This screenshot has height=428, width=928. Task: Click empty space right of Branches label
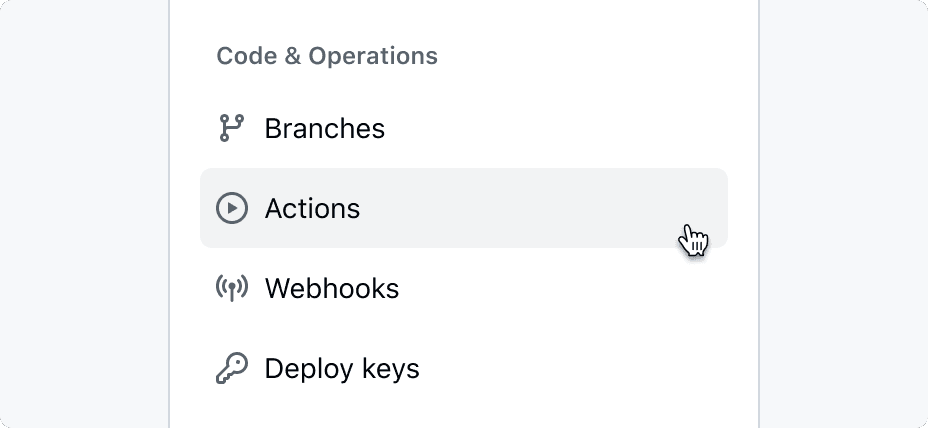pyautogui.click(x=560, y=129)
